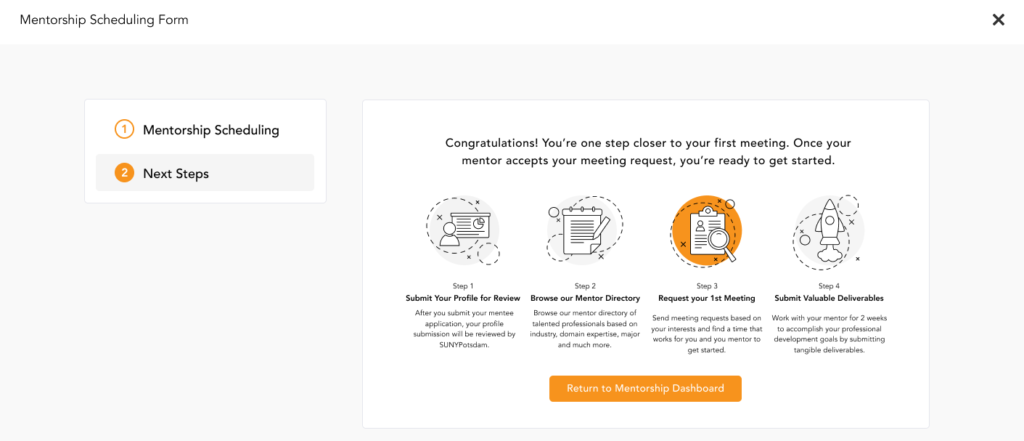1024x441 pixels.
Task: Select the Next Steps sidebar item
Action: [205, 173]
